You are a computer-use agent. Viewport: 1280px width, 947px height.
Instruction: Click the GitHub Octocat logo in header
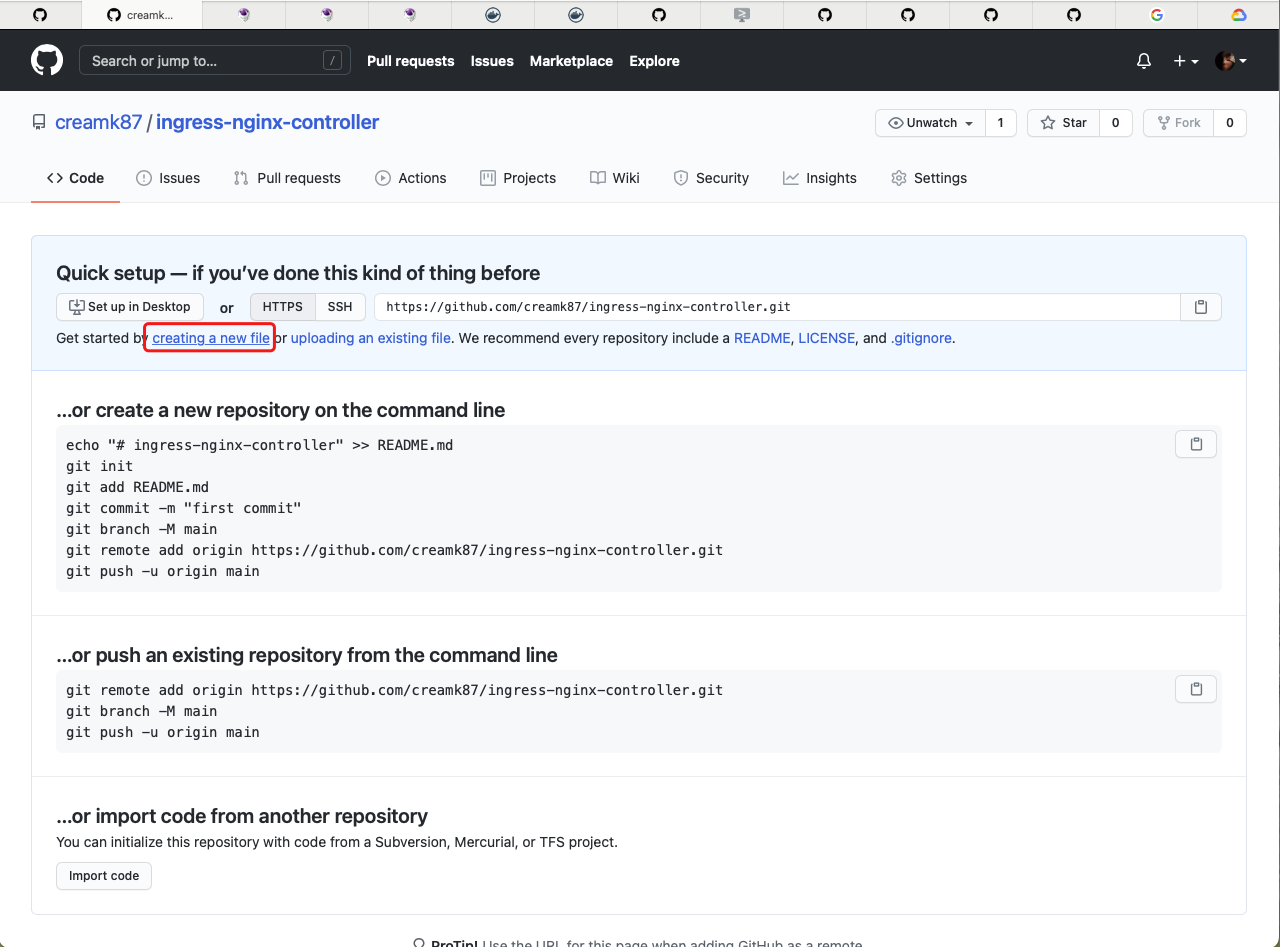pyautogui.click(x=47, y=61)
